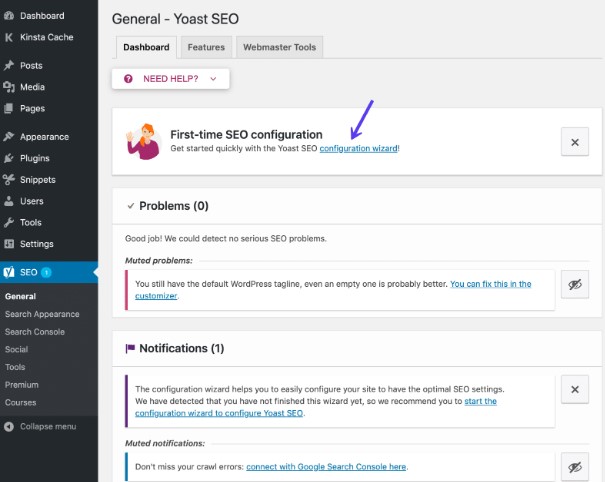Viewport: 605px width, 482px height.
Task: Click the Posts pushpin icon
Action: 9,66
